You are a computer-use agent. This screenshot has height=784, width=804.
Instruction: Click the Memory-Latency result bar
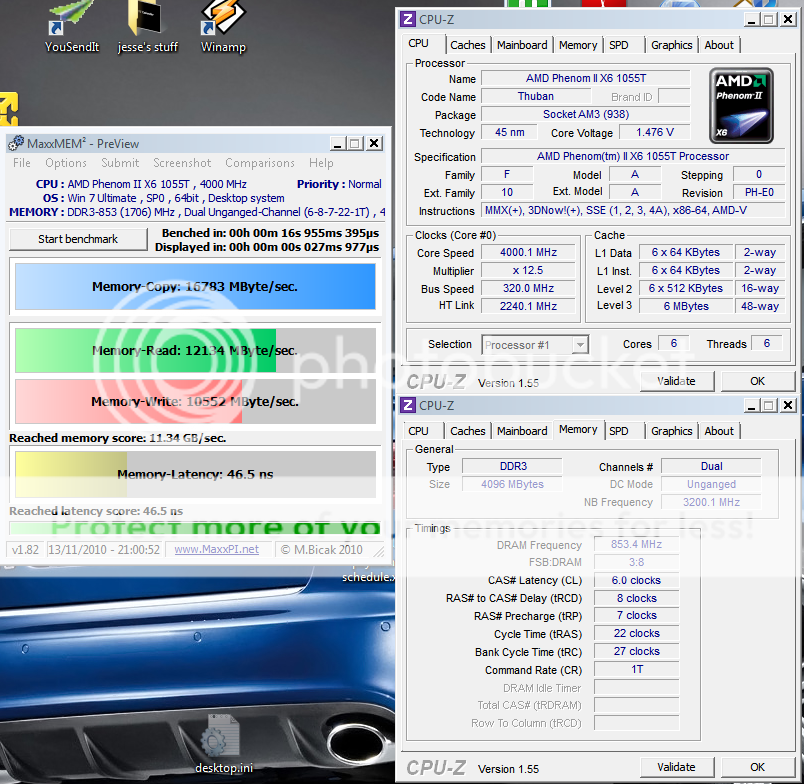point(195,474)
